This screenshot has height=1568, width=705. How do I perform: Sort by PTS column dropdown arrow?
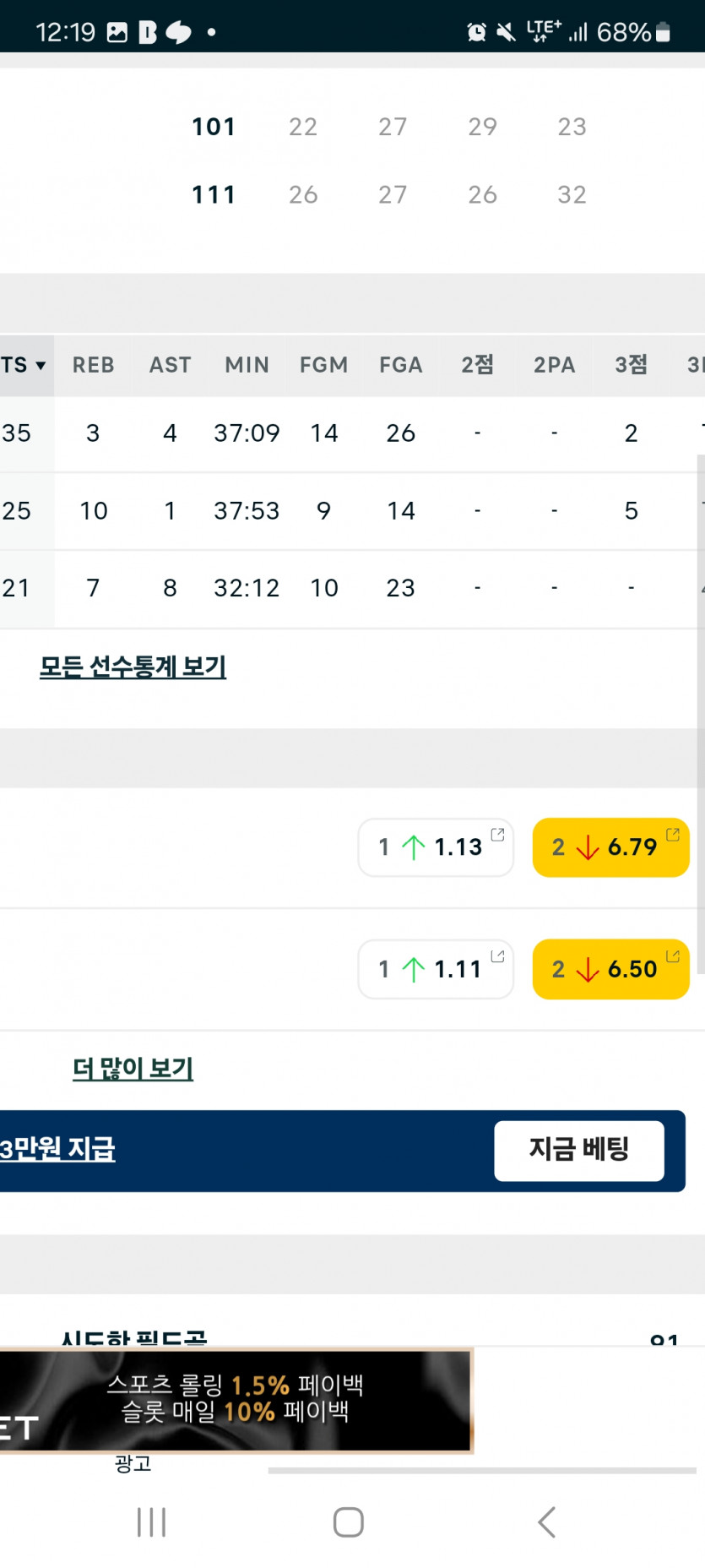coord(40,366)
